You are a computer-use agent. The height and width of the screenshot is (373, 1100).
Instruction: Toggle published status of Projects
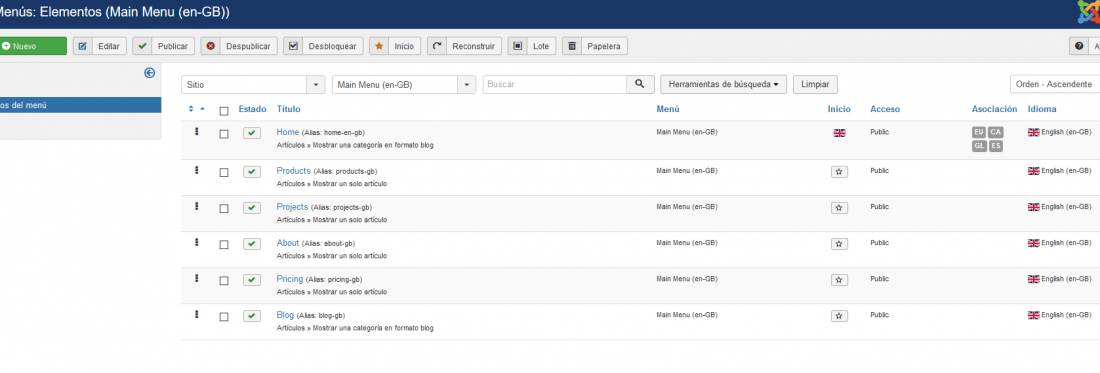point(252,208)
